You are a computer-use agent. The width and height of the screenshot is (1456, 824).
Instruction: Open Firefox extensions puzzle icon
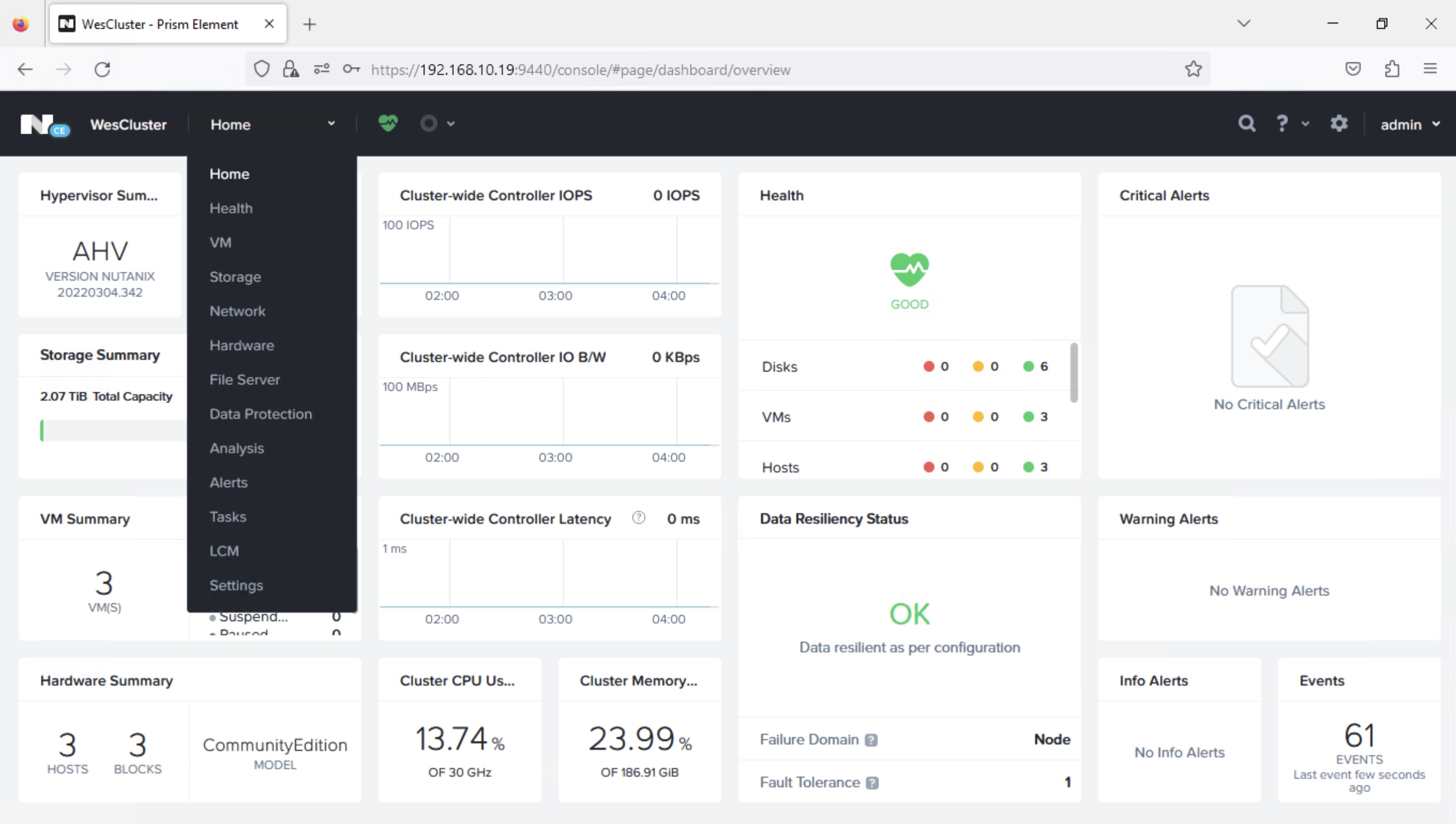(1392, 69)
